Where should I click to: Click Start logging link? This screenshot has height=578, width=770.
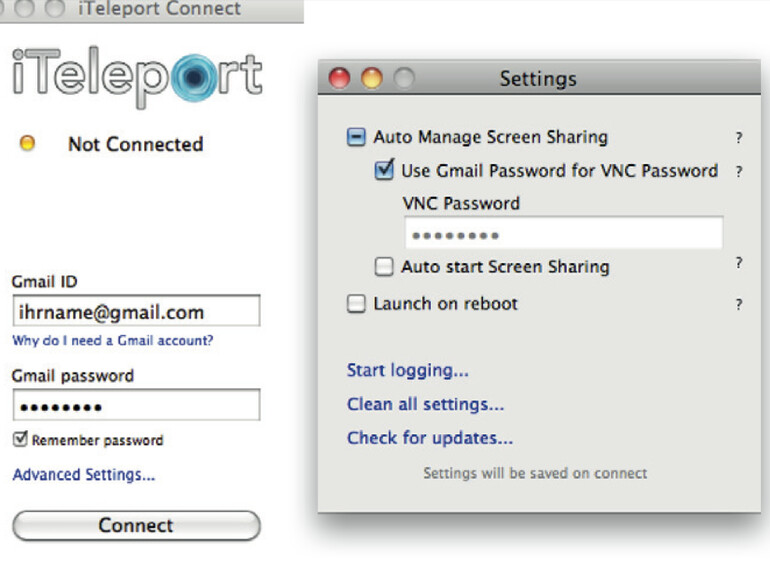click(x=407, y=371)
